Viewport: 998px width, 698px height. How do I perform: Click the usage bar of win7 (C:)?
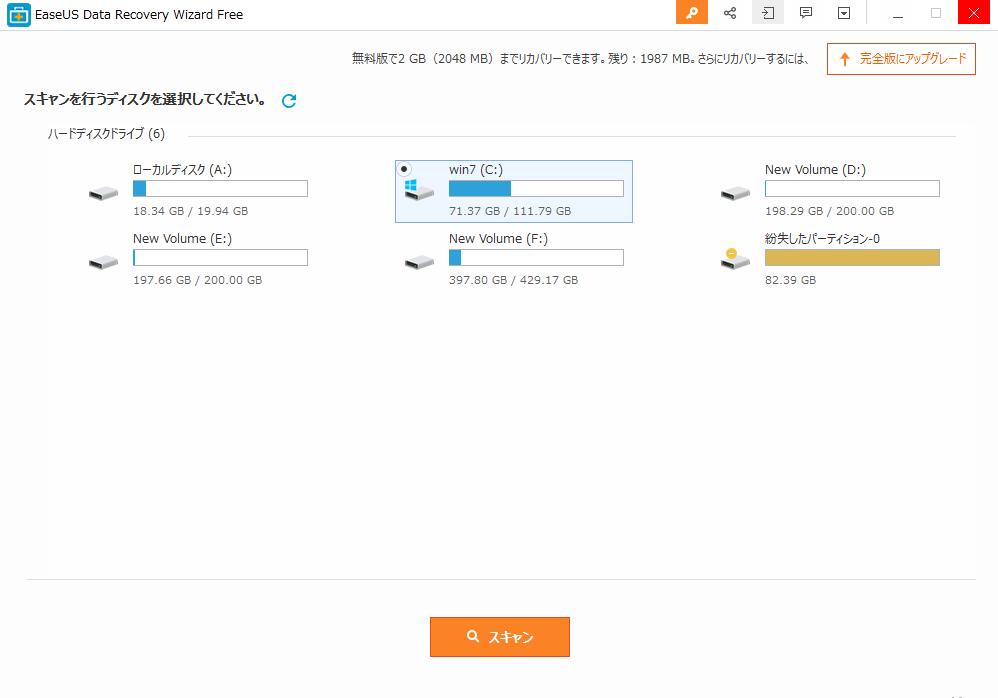[x=536, y=188]
